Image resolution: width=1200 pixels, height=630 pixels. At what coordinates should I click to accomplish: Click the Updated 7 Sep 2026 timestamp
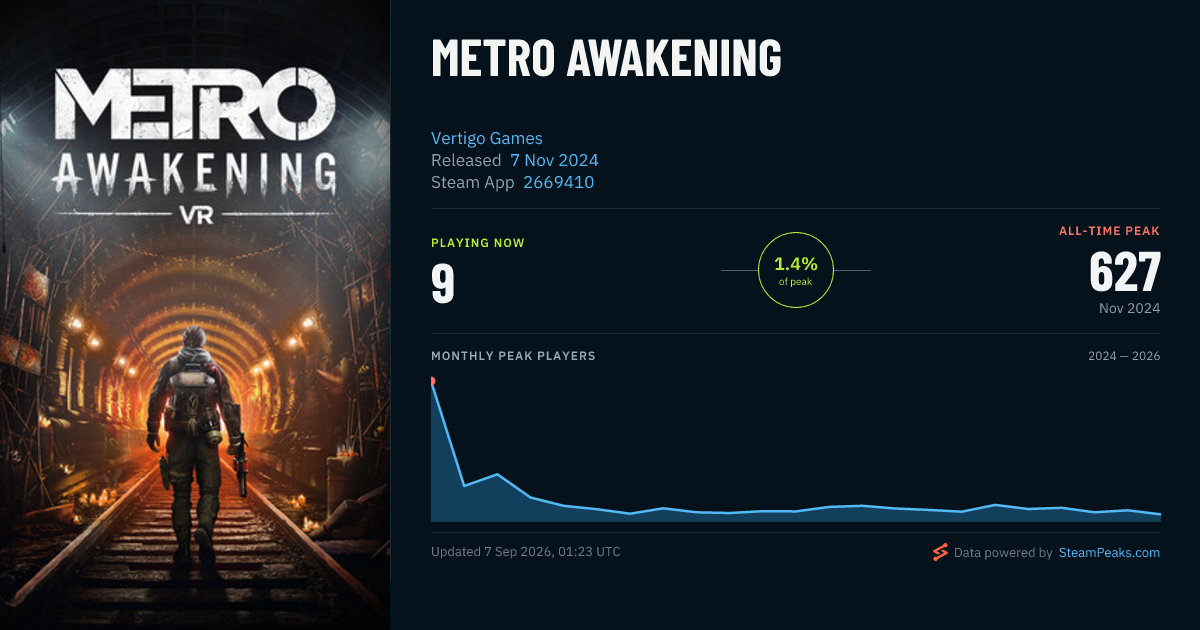pos(526,551)
